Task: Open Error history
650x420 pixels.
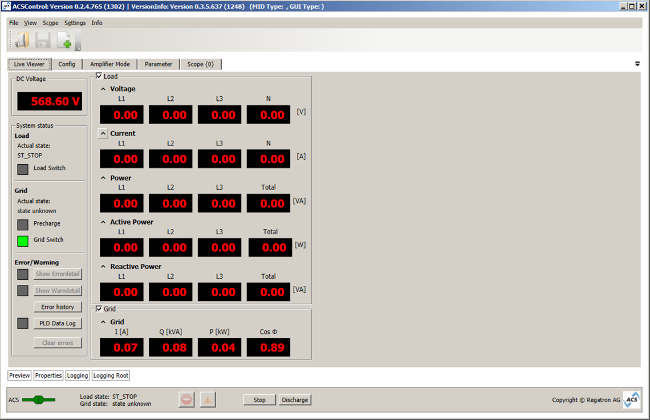Action: click(57, 307)
